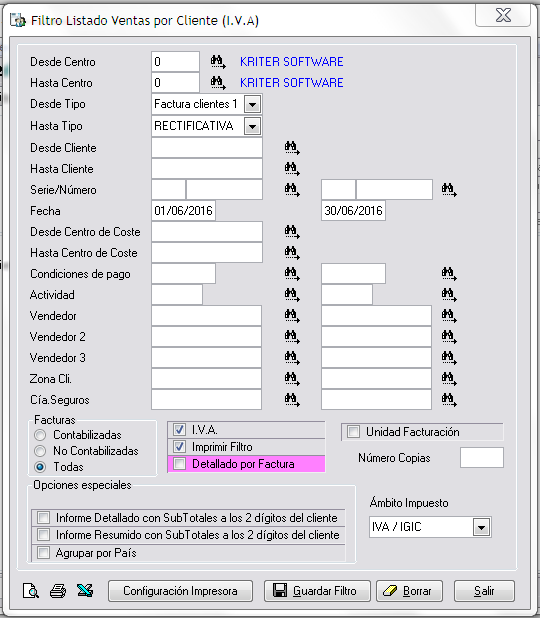Click the print preview magnifier icon
The height and width of the screenshot is (618, 540).
coord(31,591)
